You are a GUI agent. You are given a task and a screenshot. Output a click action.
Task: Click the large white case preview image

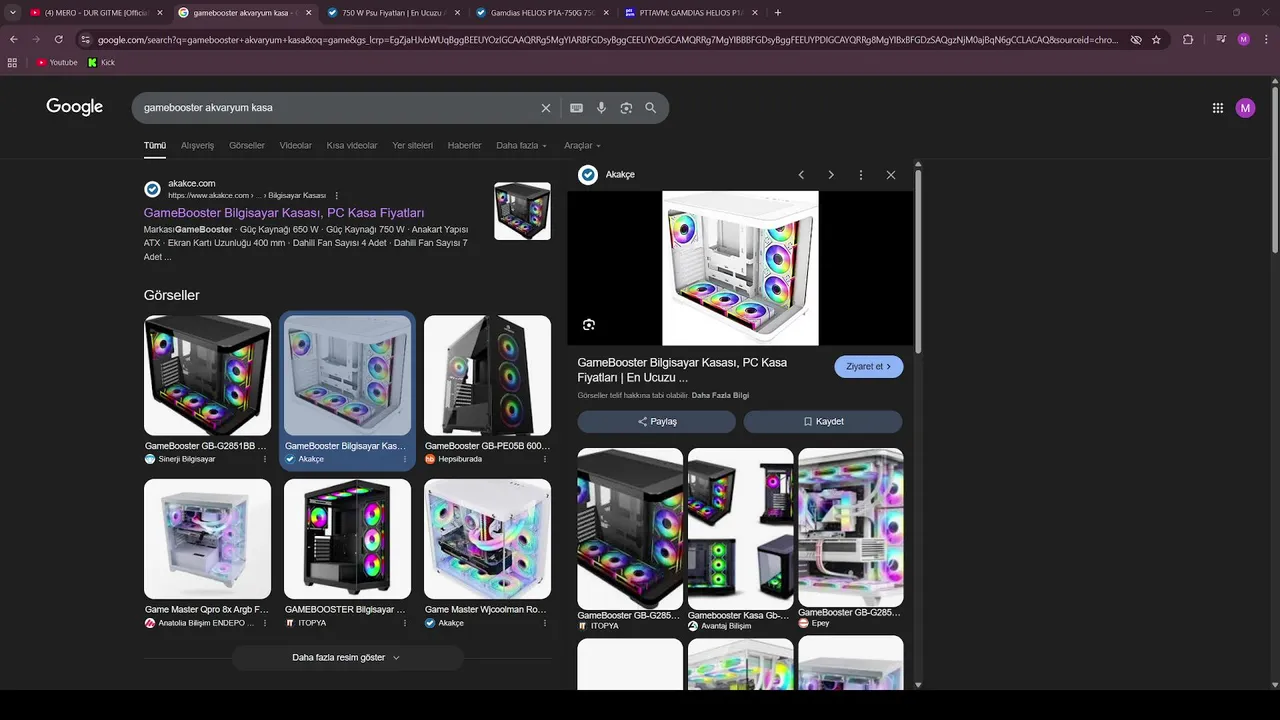(740, 268)
